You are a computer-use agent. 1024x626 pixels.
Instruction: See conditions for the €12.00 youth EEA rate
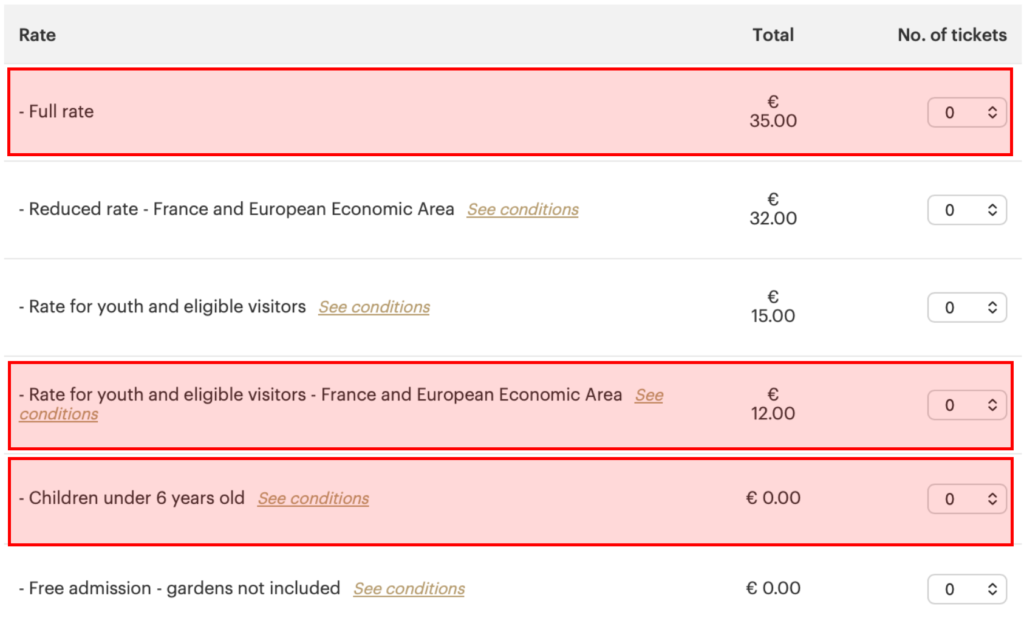[x=649, y=396]
